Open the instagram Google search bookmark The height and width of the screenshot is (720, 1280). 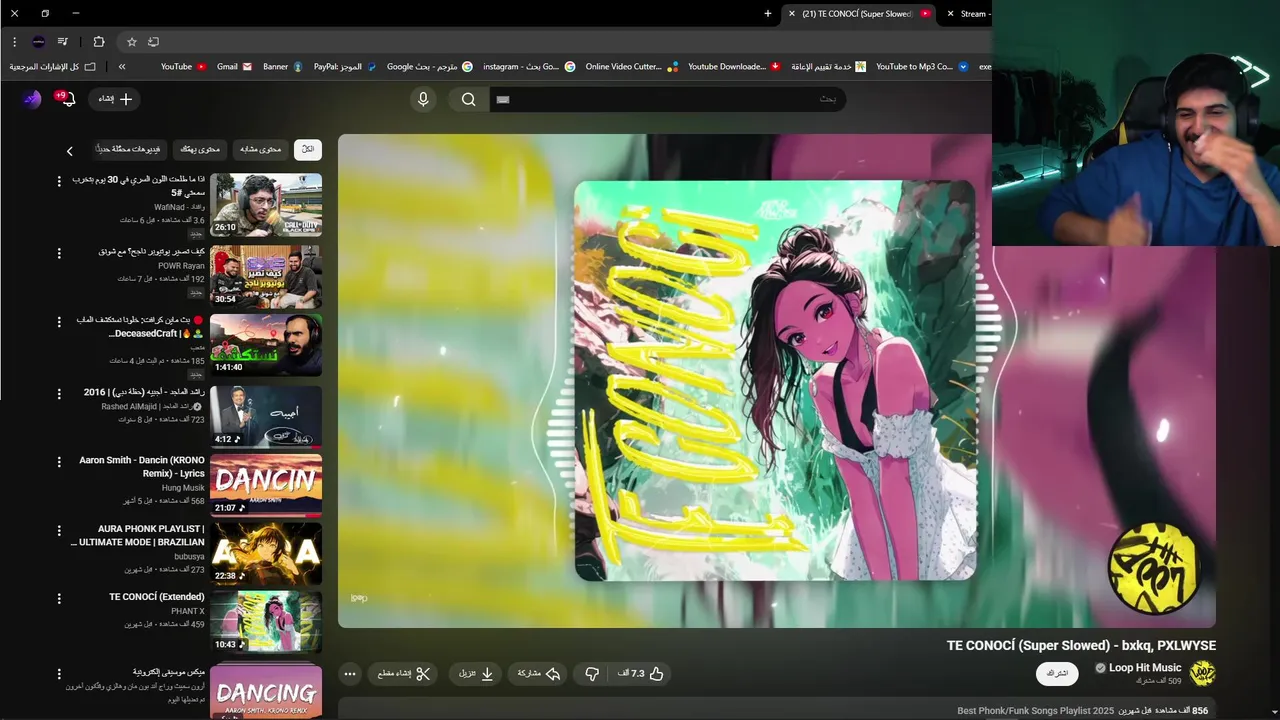[529, 67]
